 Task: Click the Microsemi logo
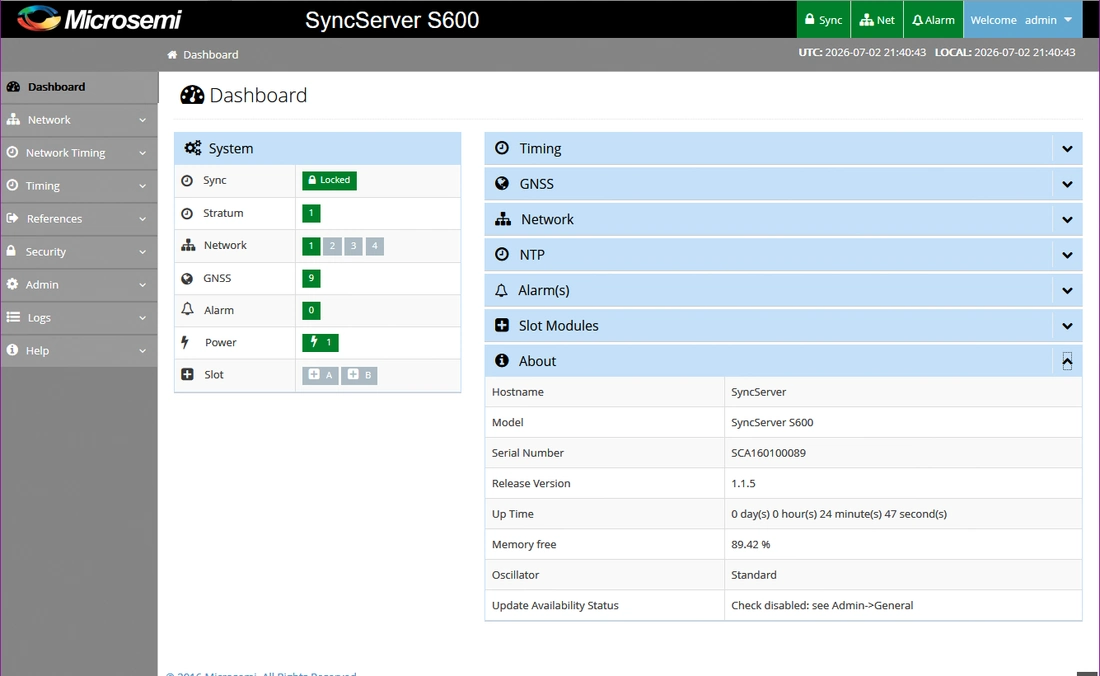(x=100, y=19)
